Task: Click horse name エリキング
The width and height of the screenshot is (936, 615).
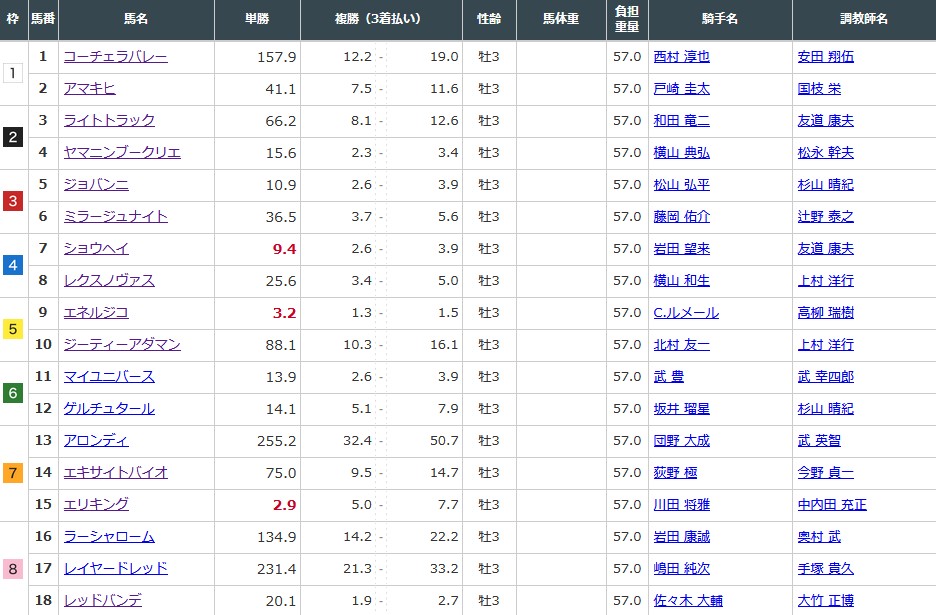Action: click(95, 505)
